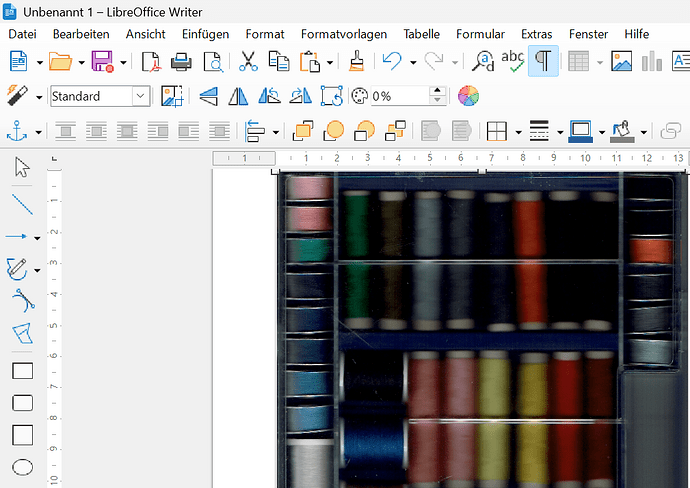Toggle formatting marks pilcrow button
The width and height of the screenshot is (690, 488).
tap(543, 61)
